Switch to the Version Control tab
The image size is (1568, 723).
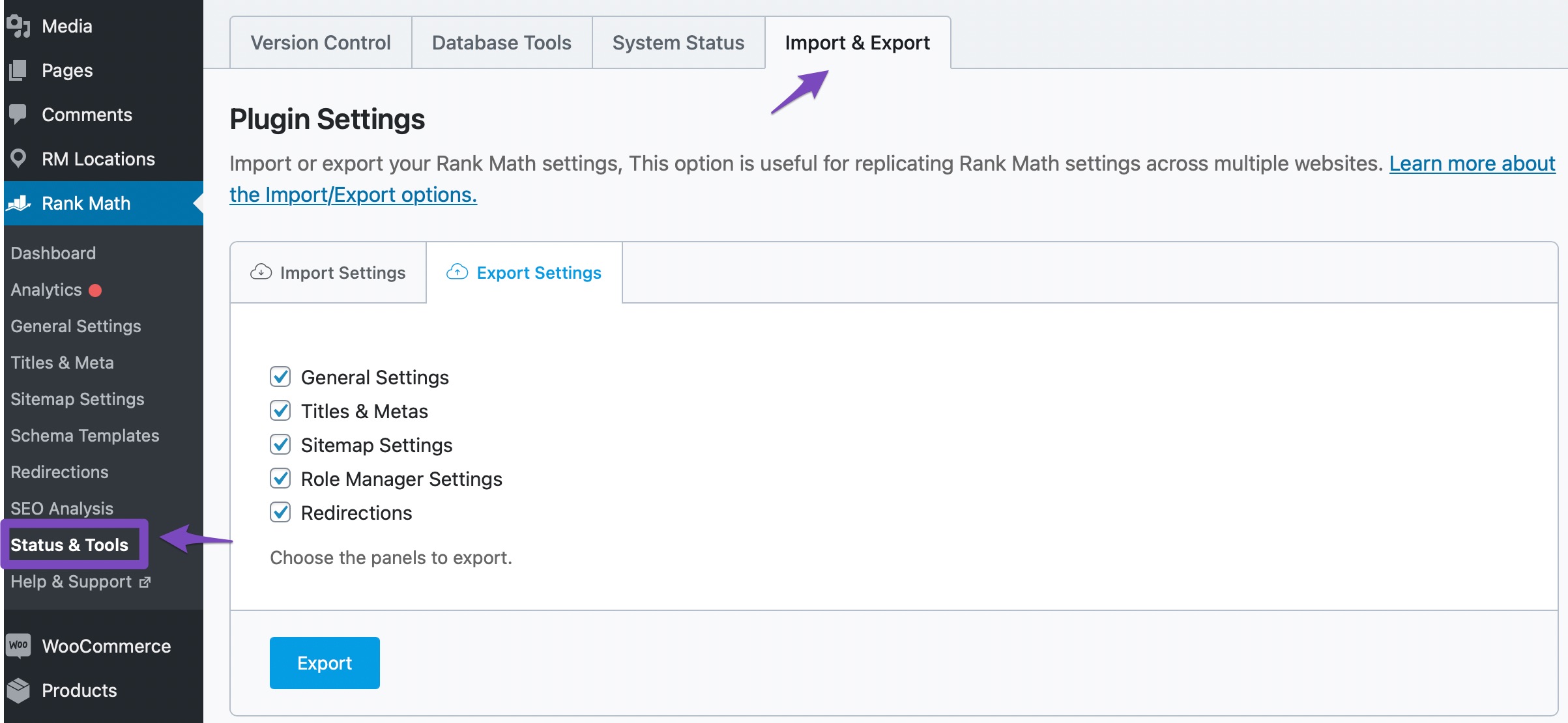click(x=321, y=43)
